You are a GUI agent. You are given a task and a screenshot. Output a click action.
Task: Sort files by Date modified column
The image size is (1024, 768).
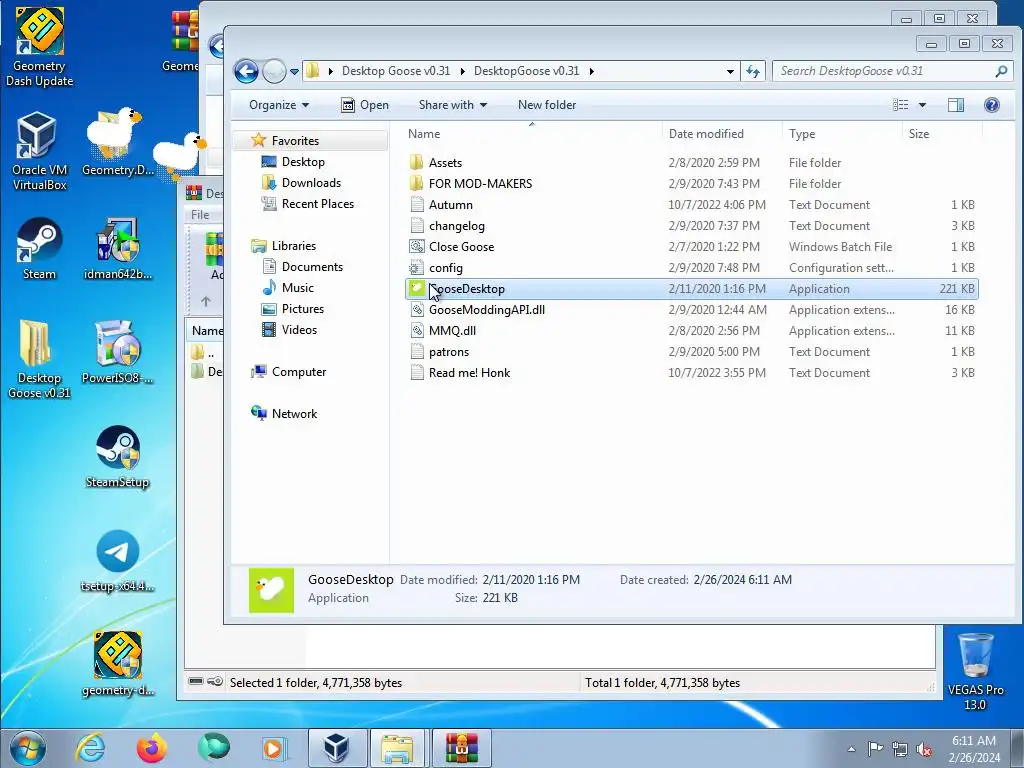click(722, 134)
